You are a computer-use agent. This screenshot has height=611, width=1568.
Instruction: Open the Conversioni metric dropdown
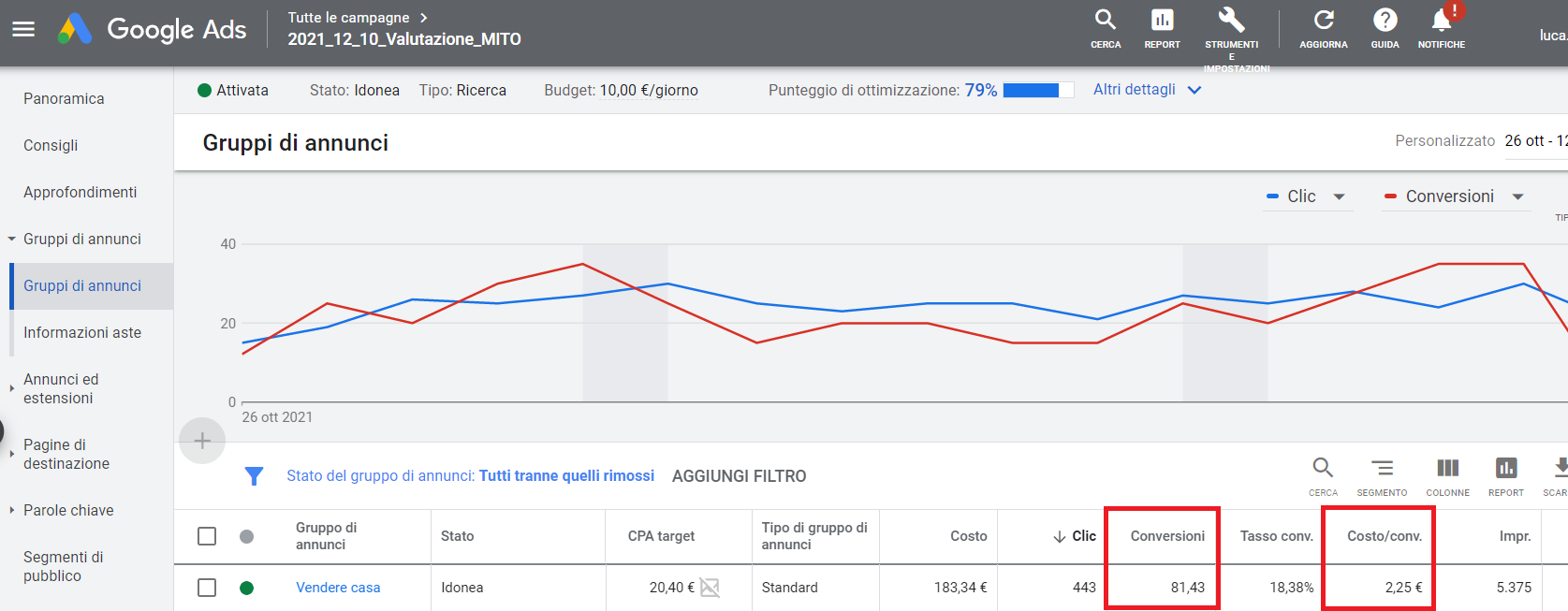(x=1517, y=196)
